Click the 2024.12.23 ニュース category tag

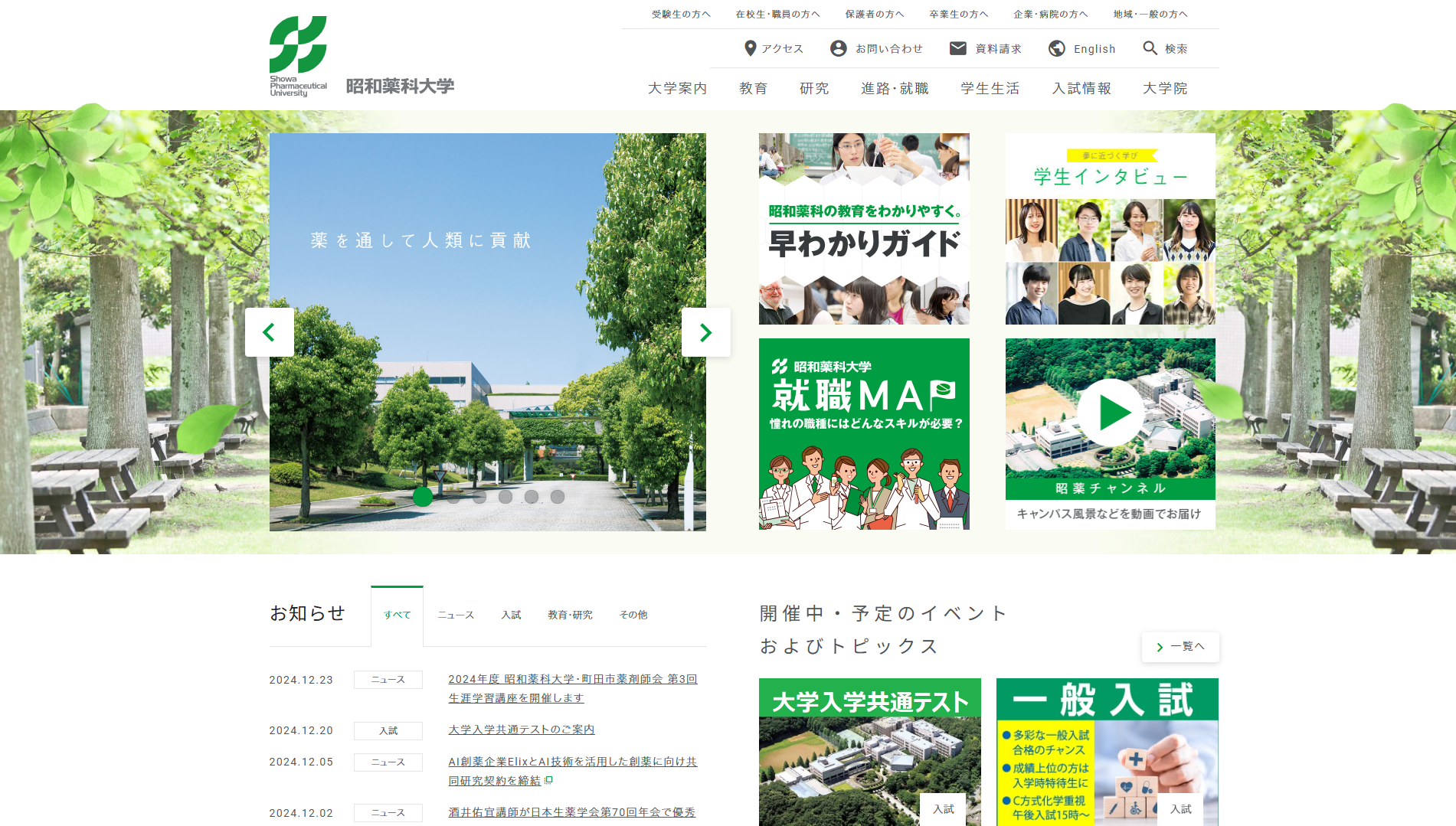point(388,680)
